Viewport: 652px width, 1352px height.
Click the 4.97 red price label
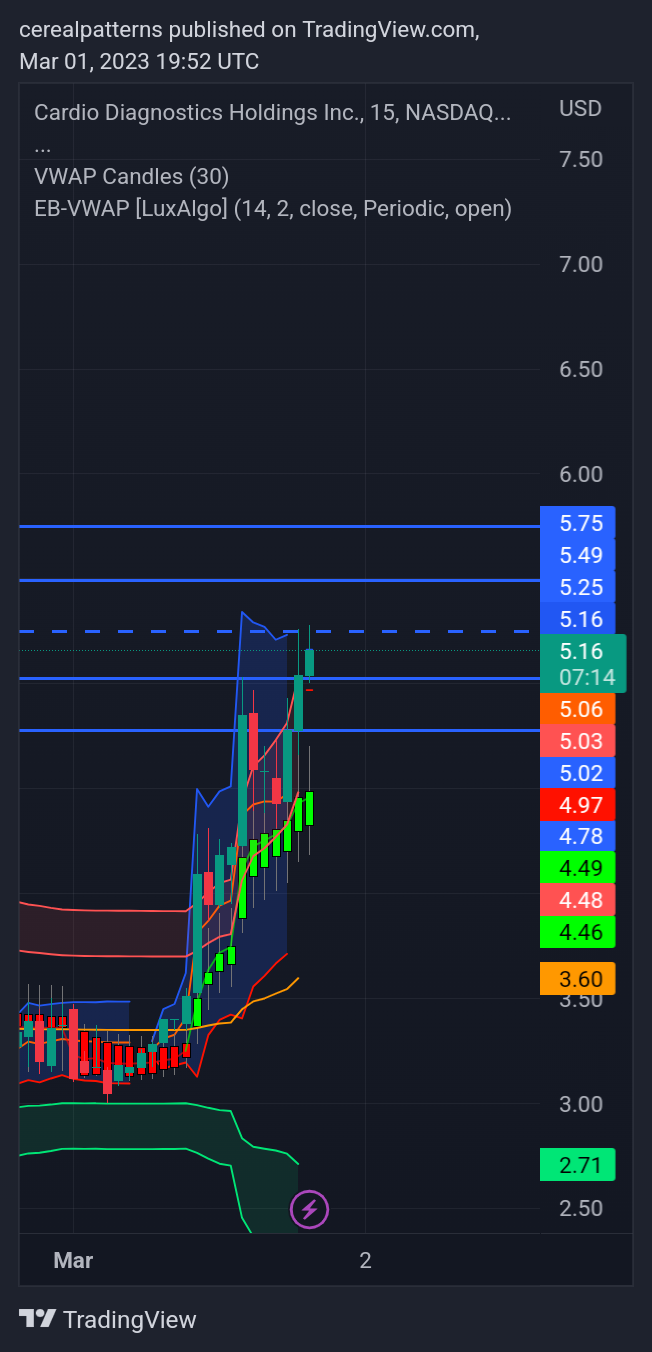577,805
